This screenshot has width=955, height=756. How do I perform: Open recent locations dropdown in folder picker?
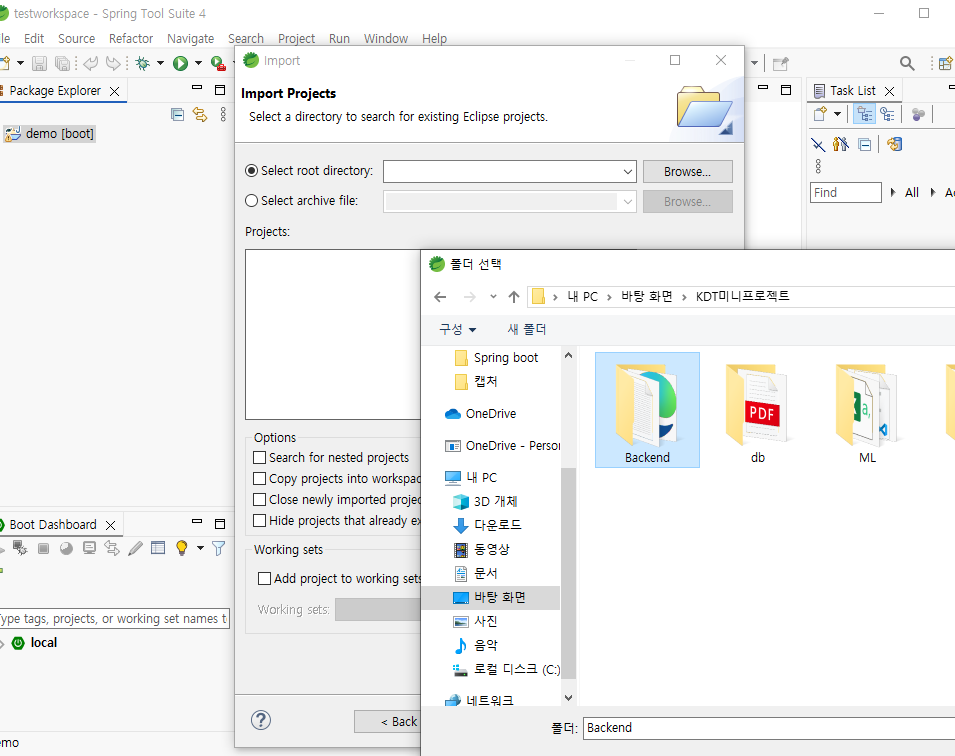(x=493, y=297)
